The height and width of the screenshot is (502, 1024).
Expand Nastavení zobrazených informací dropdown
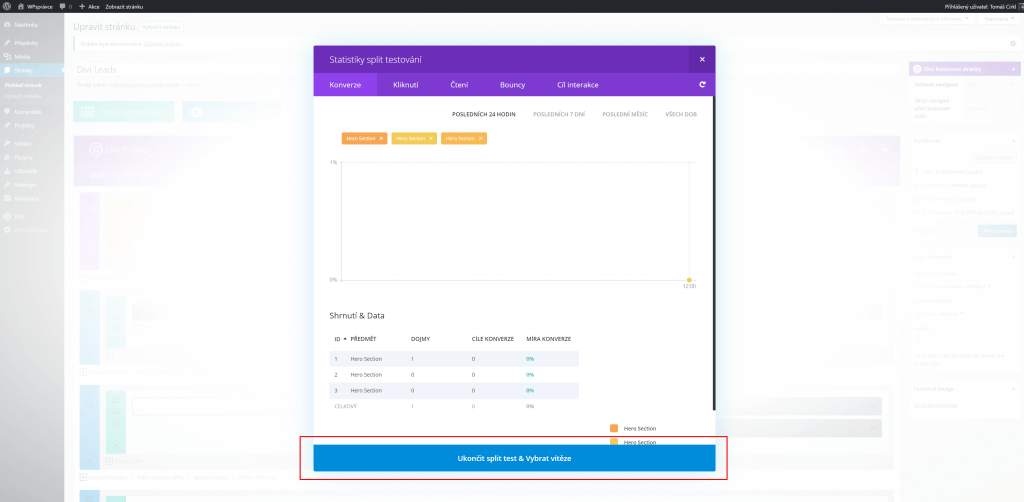pyautogui.click(x=926, y=19)
